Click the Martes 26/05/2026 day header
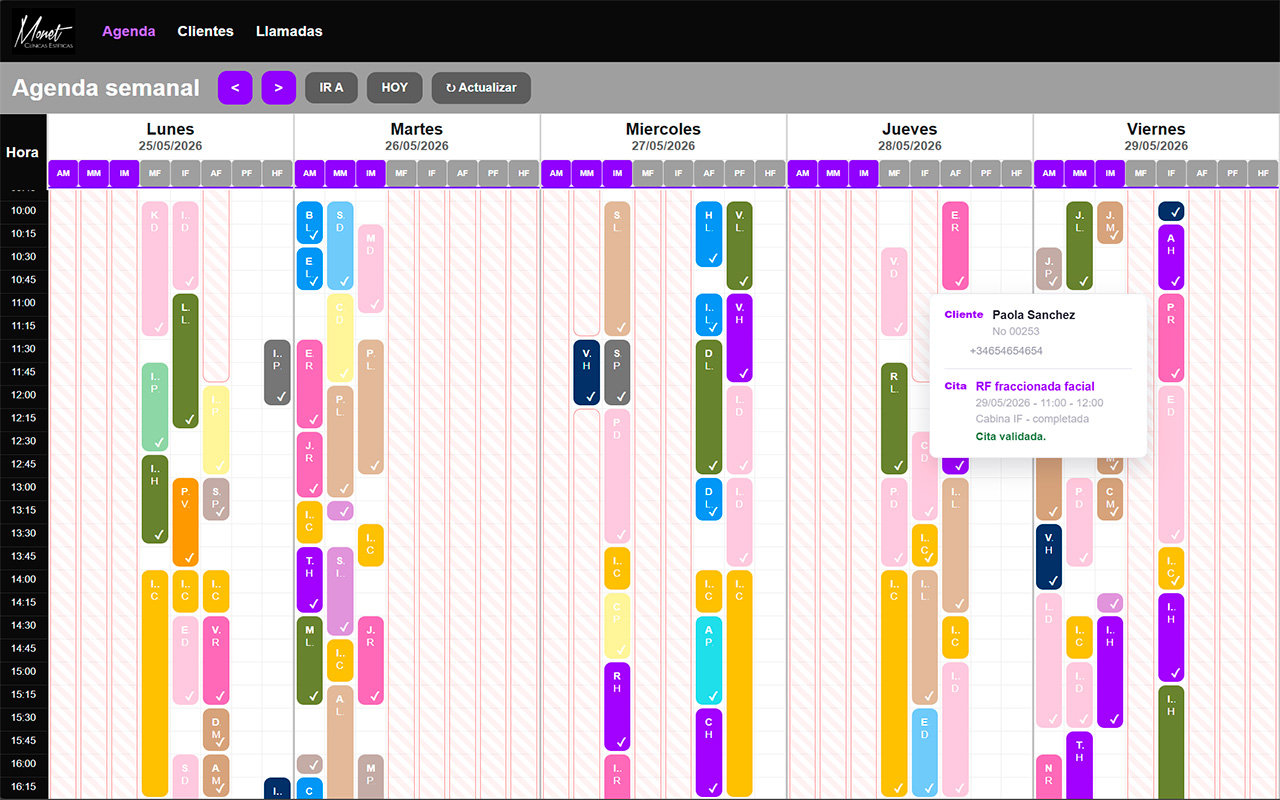The width and height of the screenshot is (1280, 800). tap(417, 137)
